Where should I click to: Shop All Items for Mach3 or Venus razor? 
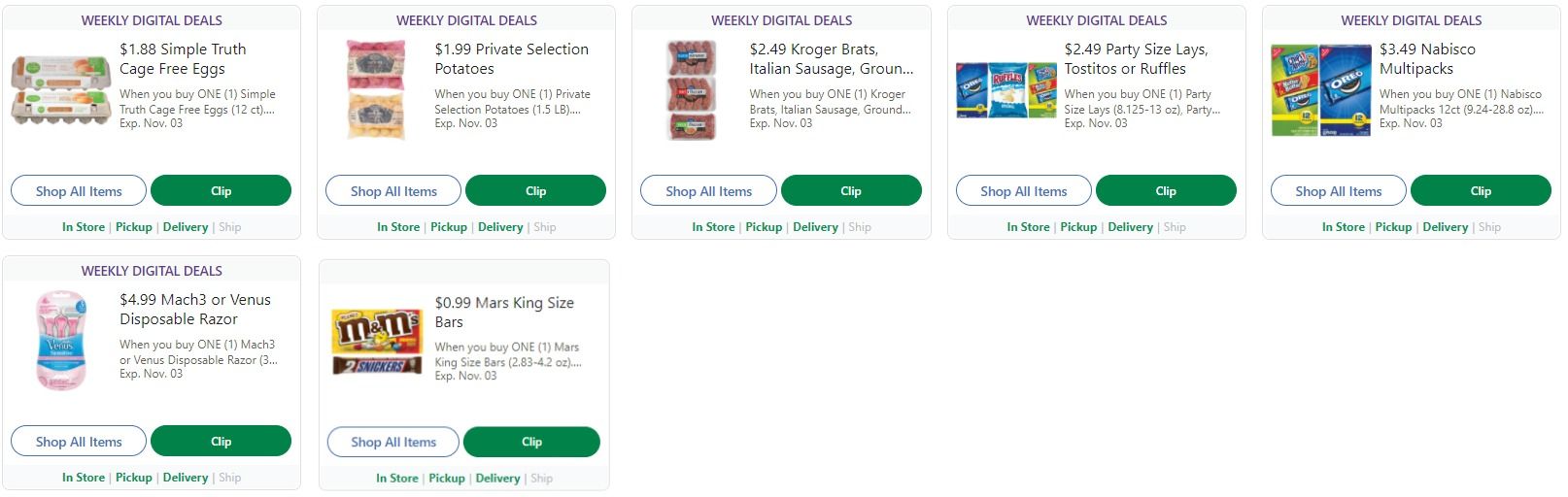(79, 442)
